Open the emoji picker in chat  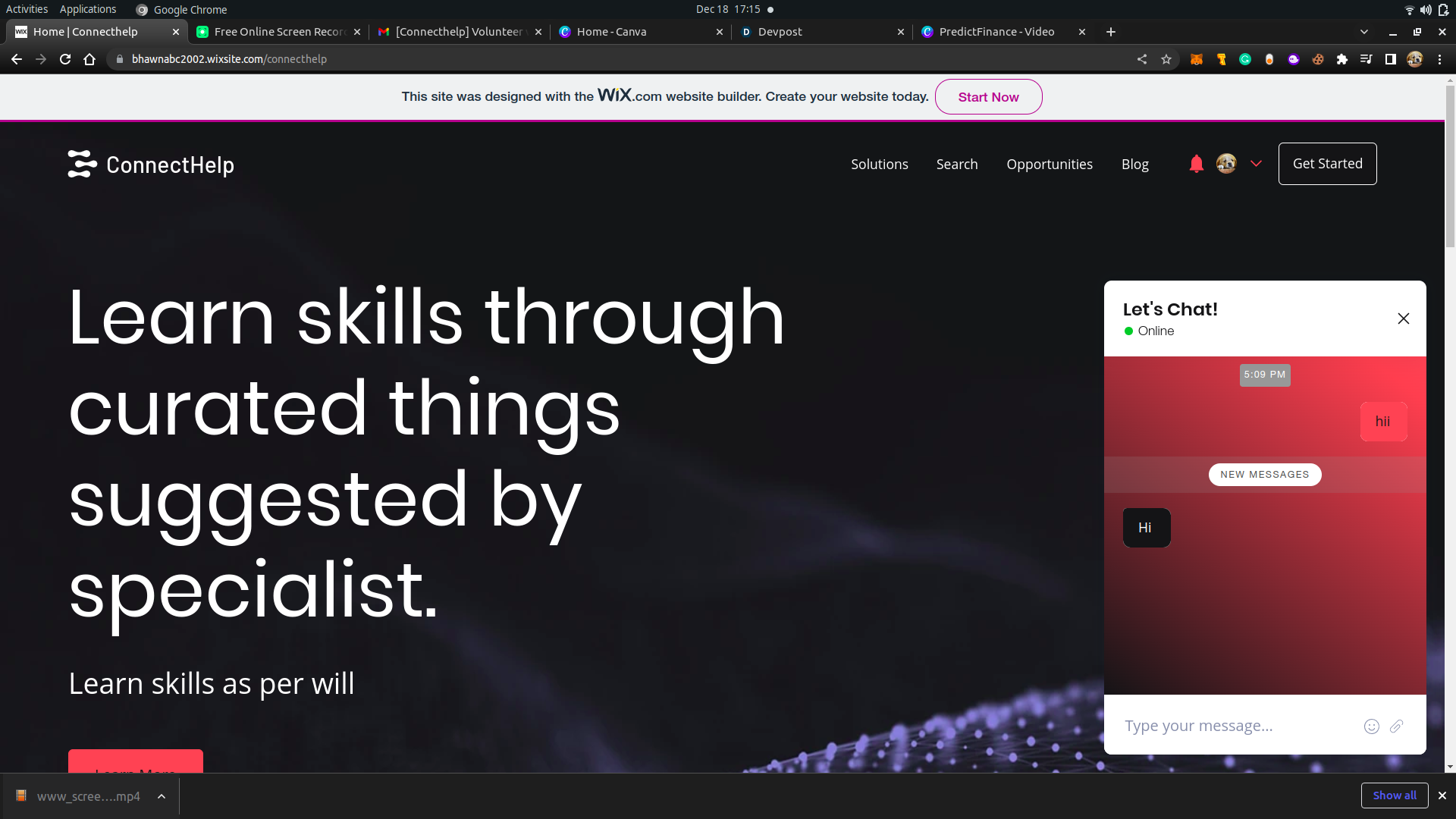[x=1371, y=726]
